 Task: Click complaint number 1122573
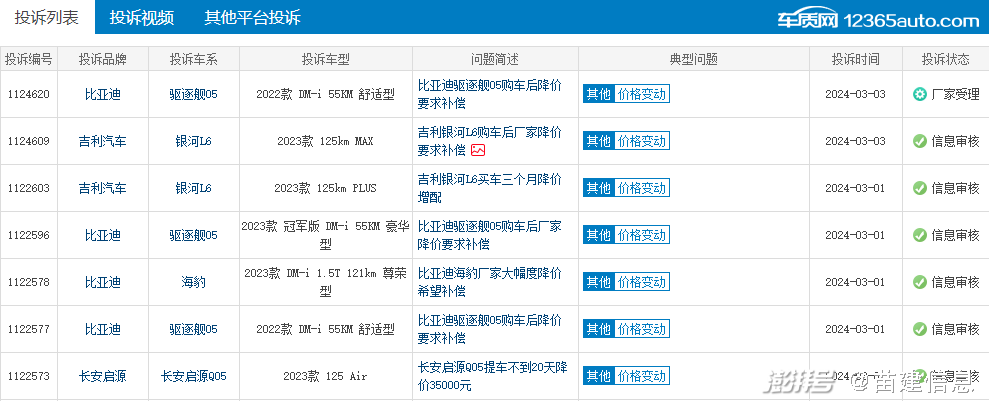[28, 376]
